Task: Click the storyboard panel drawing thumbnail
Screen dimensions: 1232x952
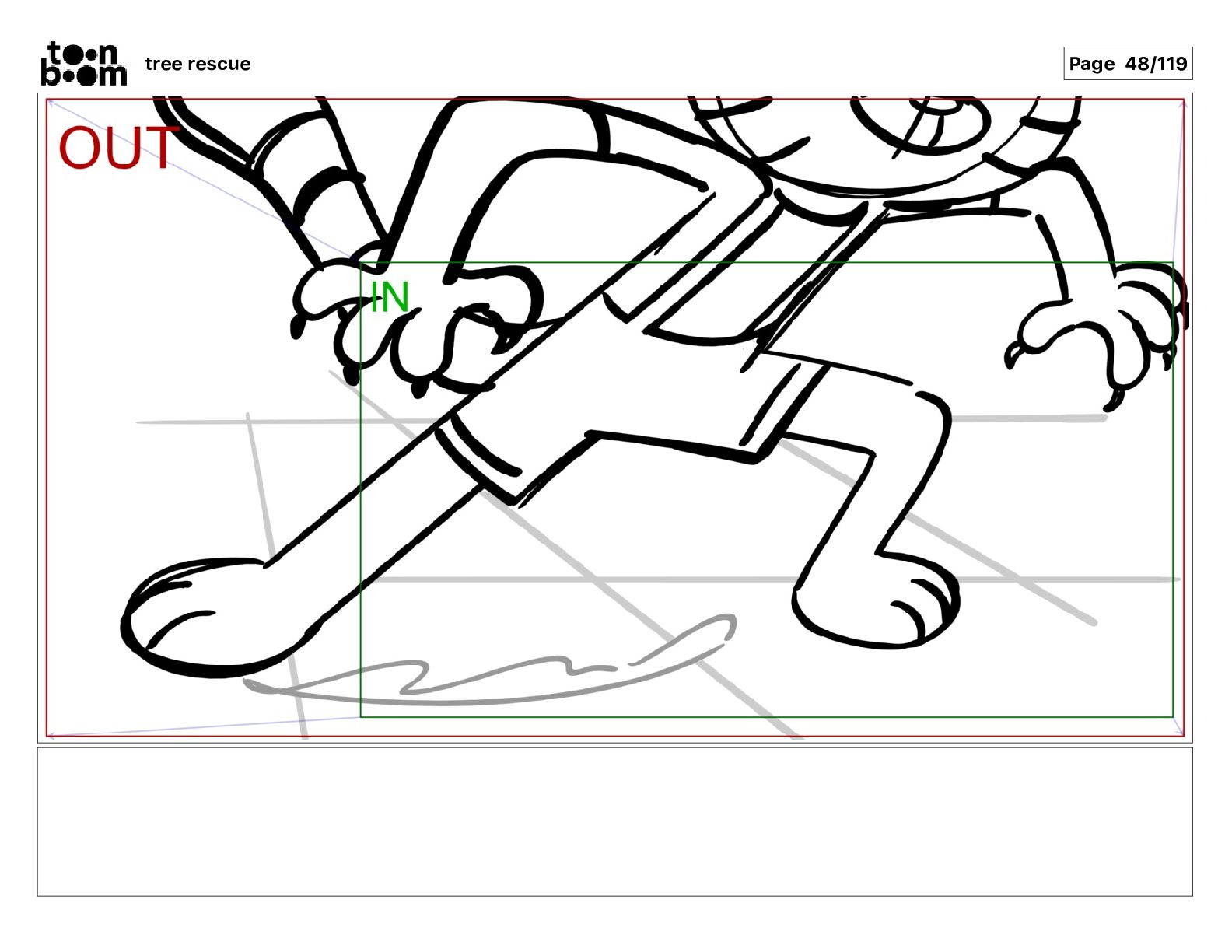Action: click(x=614, y=418)
